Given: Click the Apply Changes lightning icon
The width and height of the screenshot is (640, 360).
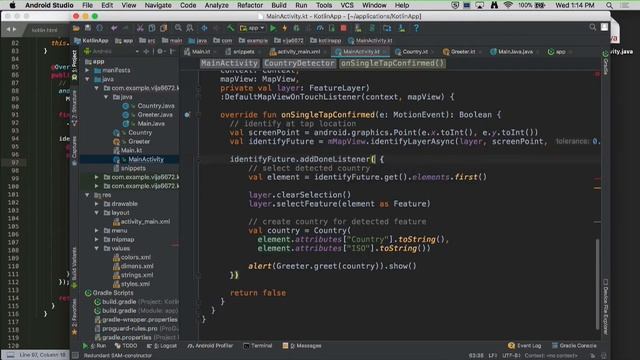Looking at the screenshot, I should point(285,28).
